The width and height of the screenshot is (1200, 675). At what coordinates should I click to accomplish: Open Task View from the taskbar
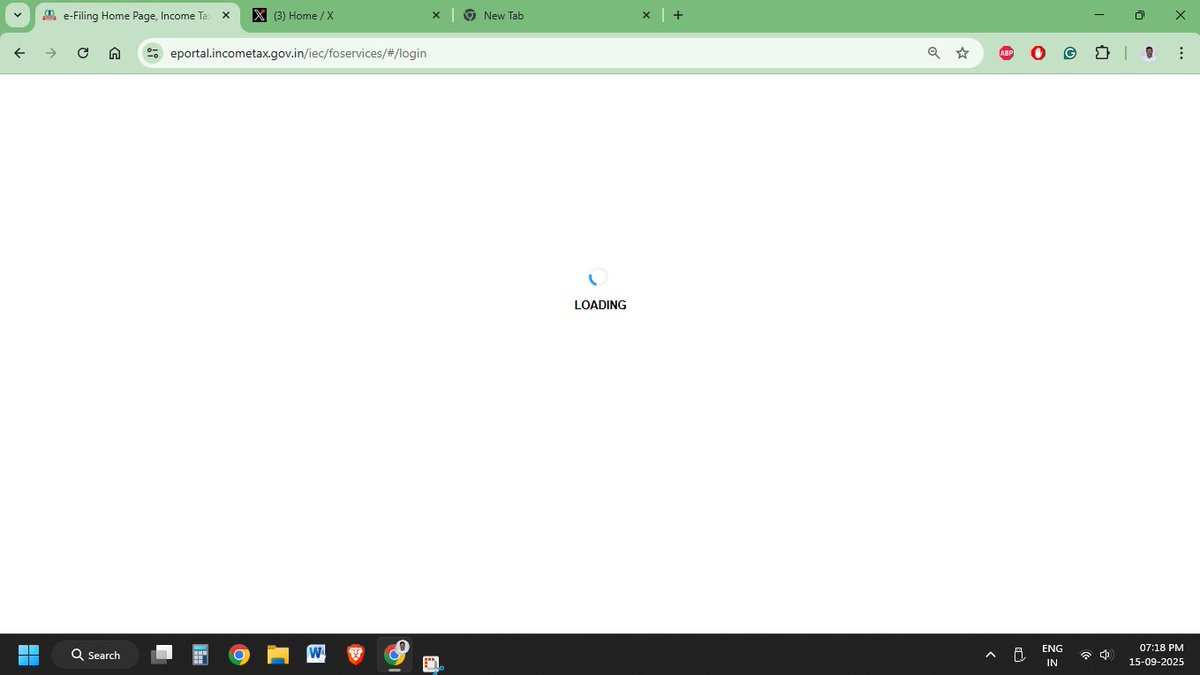click(162, 655)
